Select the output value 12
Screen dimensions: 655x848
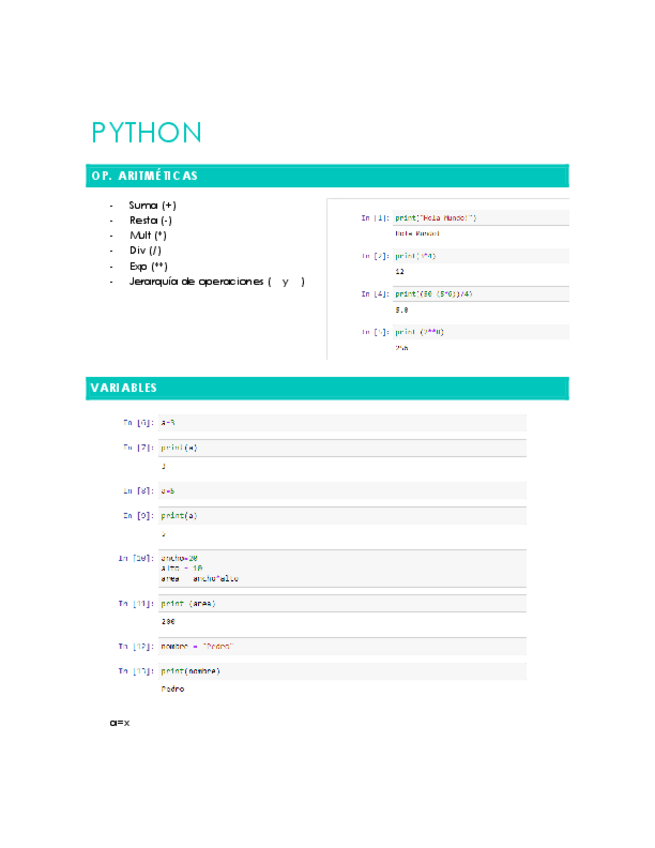pyautogui.click(x=400, y=271)
